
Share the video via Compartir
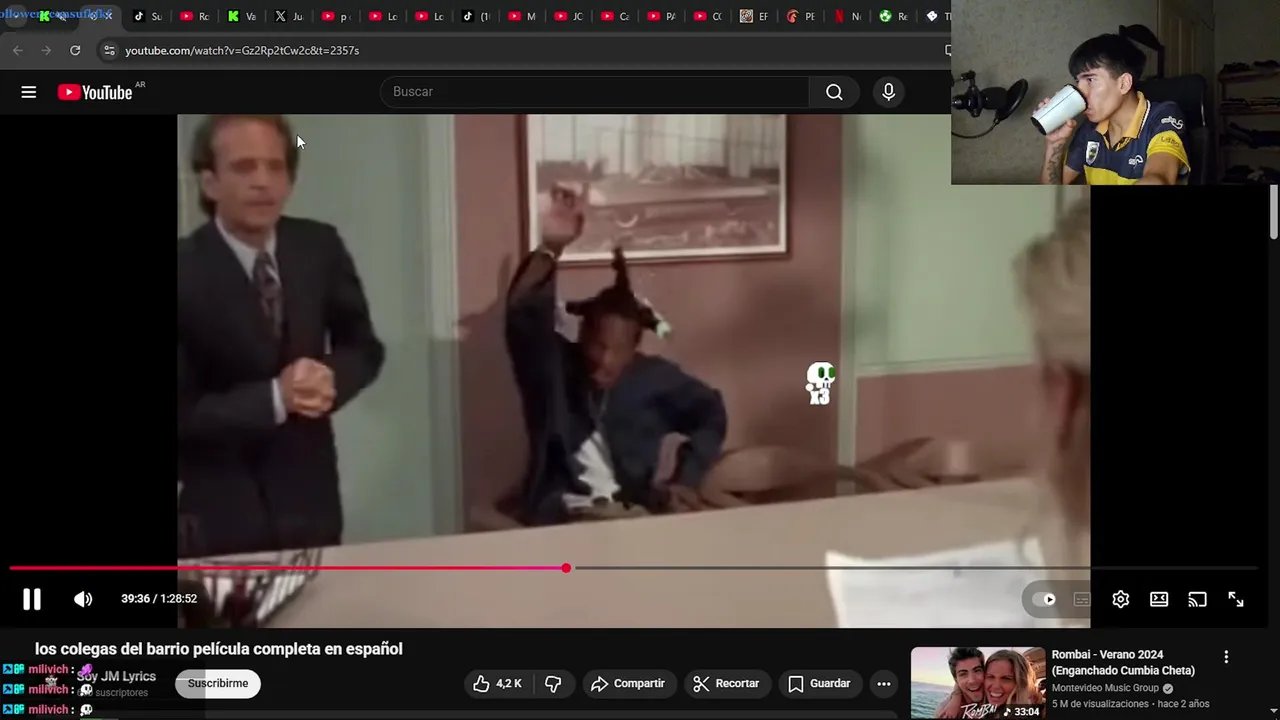pos(628,684)
